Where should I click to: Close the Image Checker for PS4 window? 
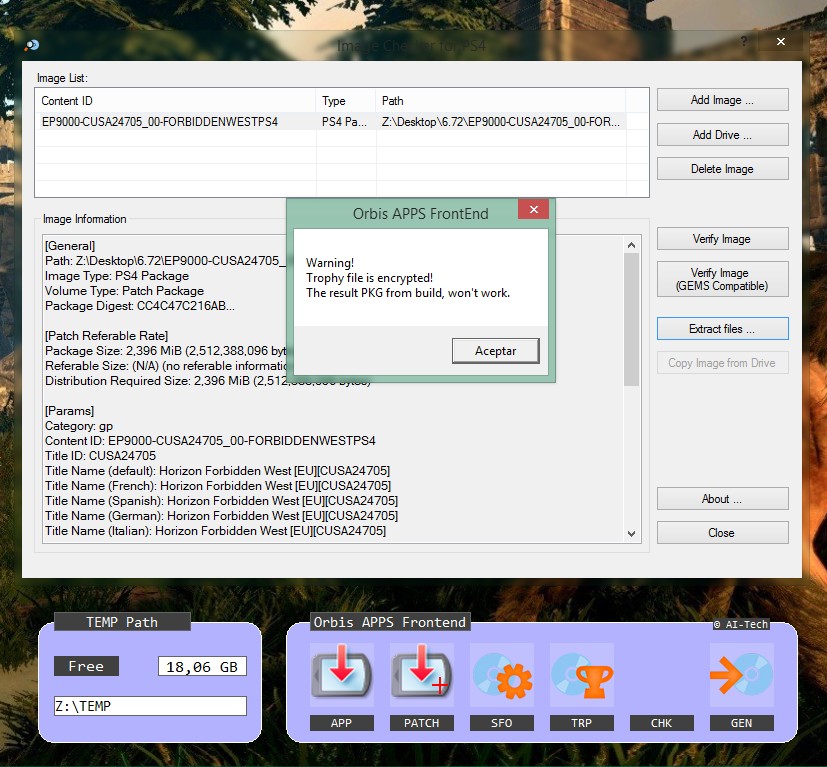[781, 41]
